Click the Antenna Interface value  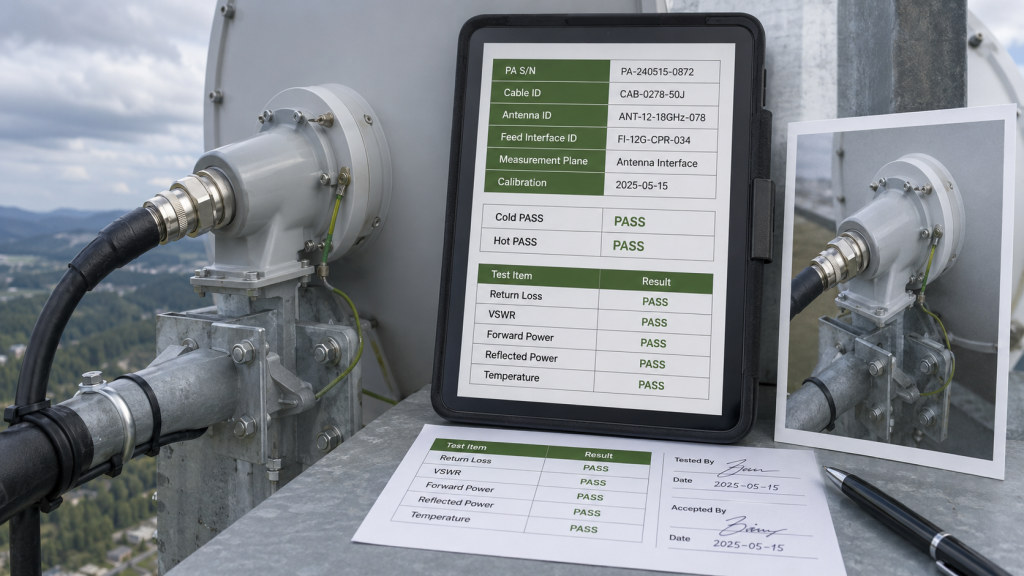click(656, 163)
